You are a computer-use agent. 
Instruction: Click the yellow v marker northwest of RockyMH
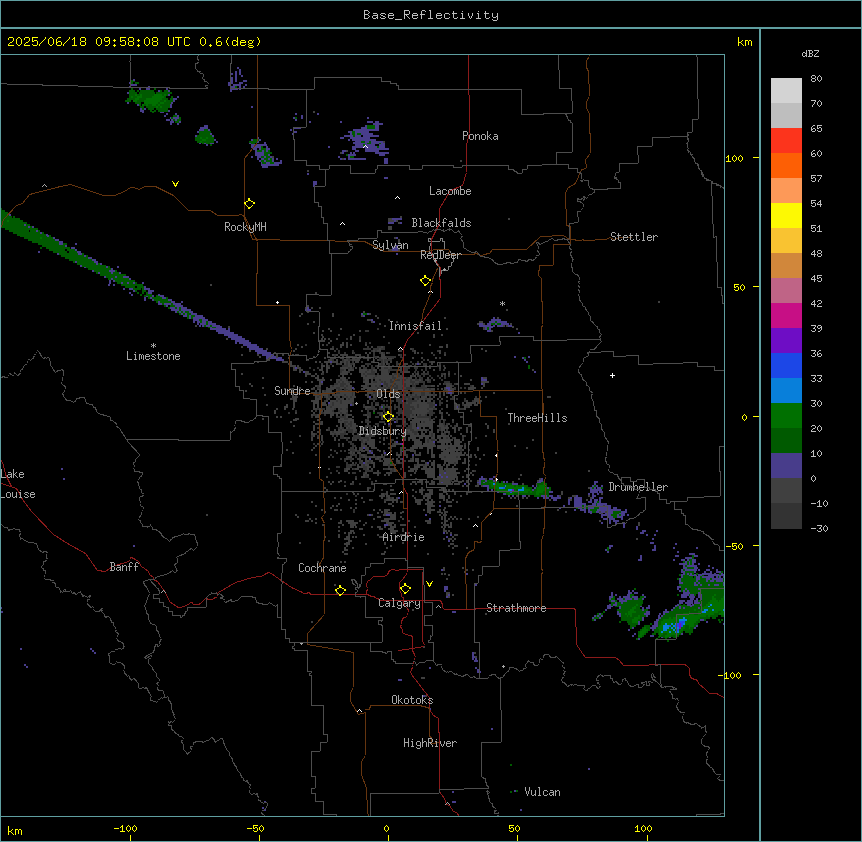[175, 184]
